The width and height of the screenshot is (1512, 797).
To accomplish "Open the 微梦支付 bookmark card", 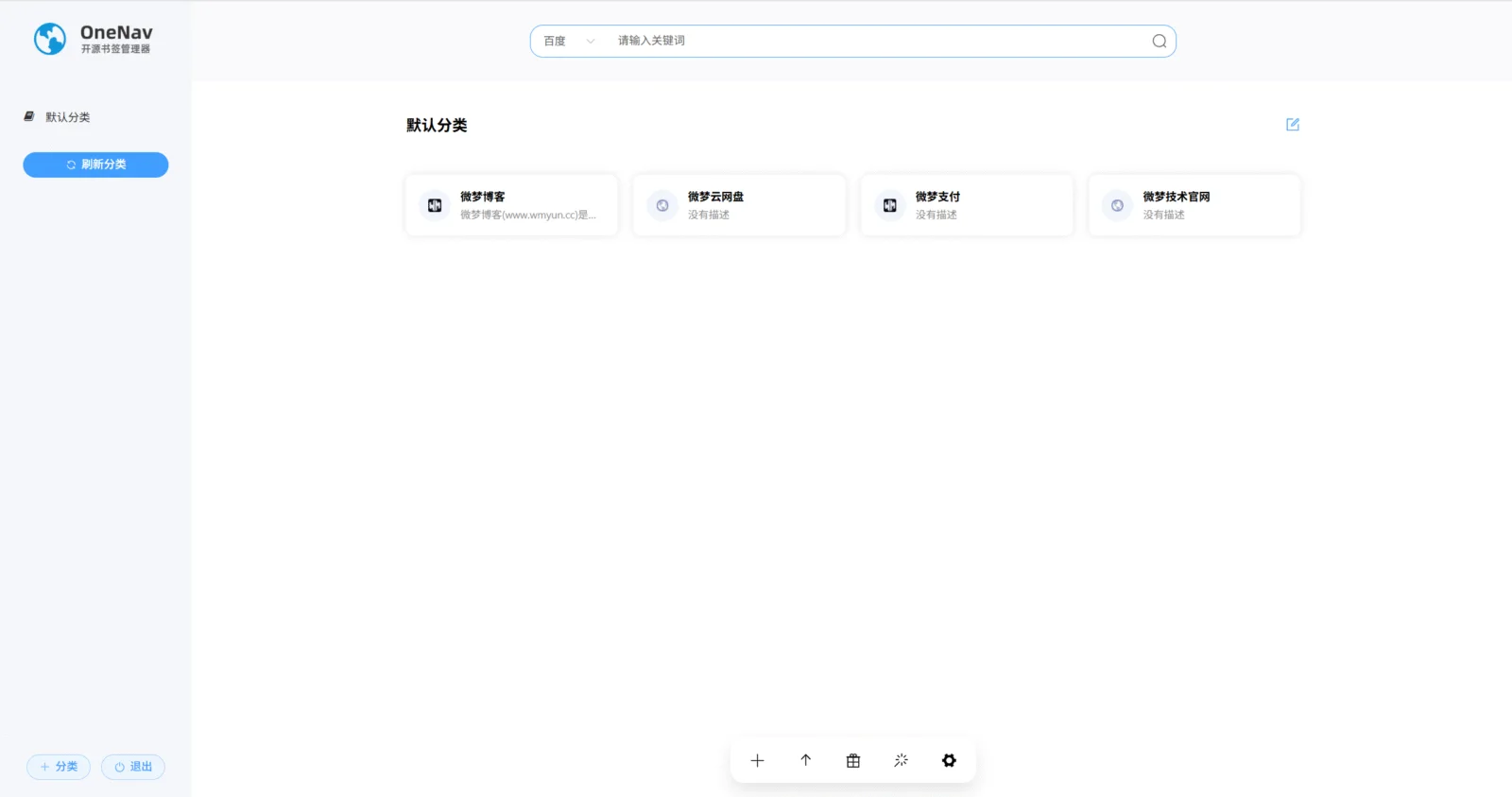I will (967, 204).
